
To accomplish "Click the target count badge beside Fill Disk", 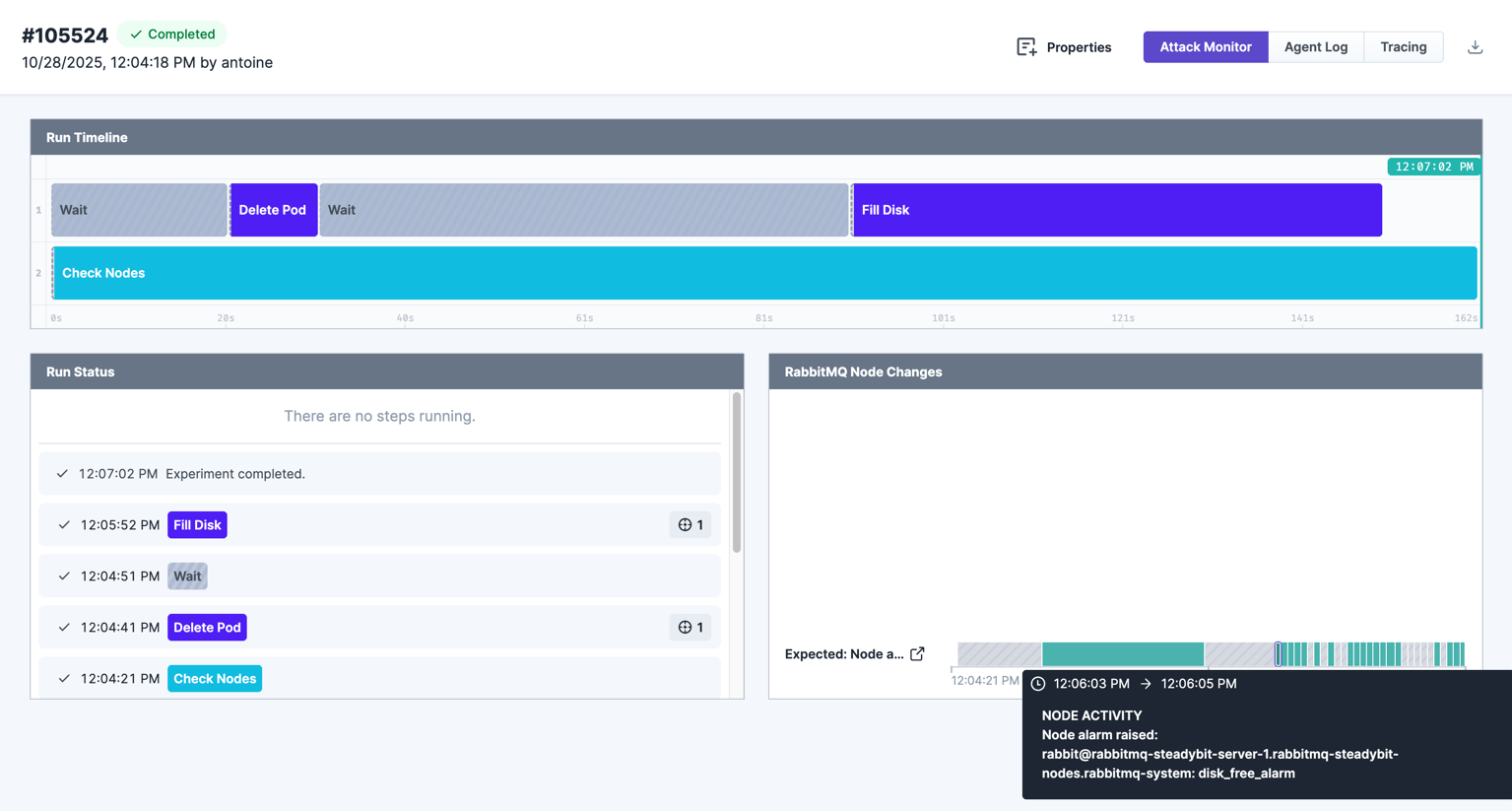I will [x=690, y=524].
